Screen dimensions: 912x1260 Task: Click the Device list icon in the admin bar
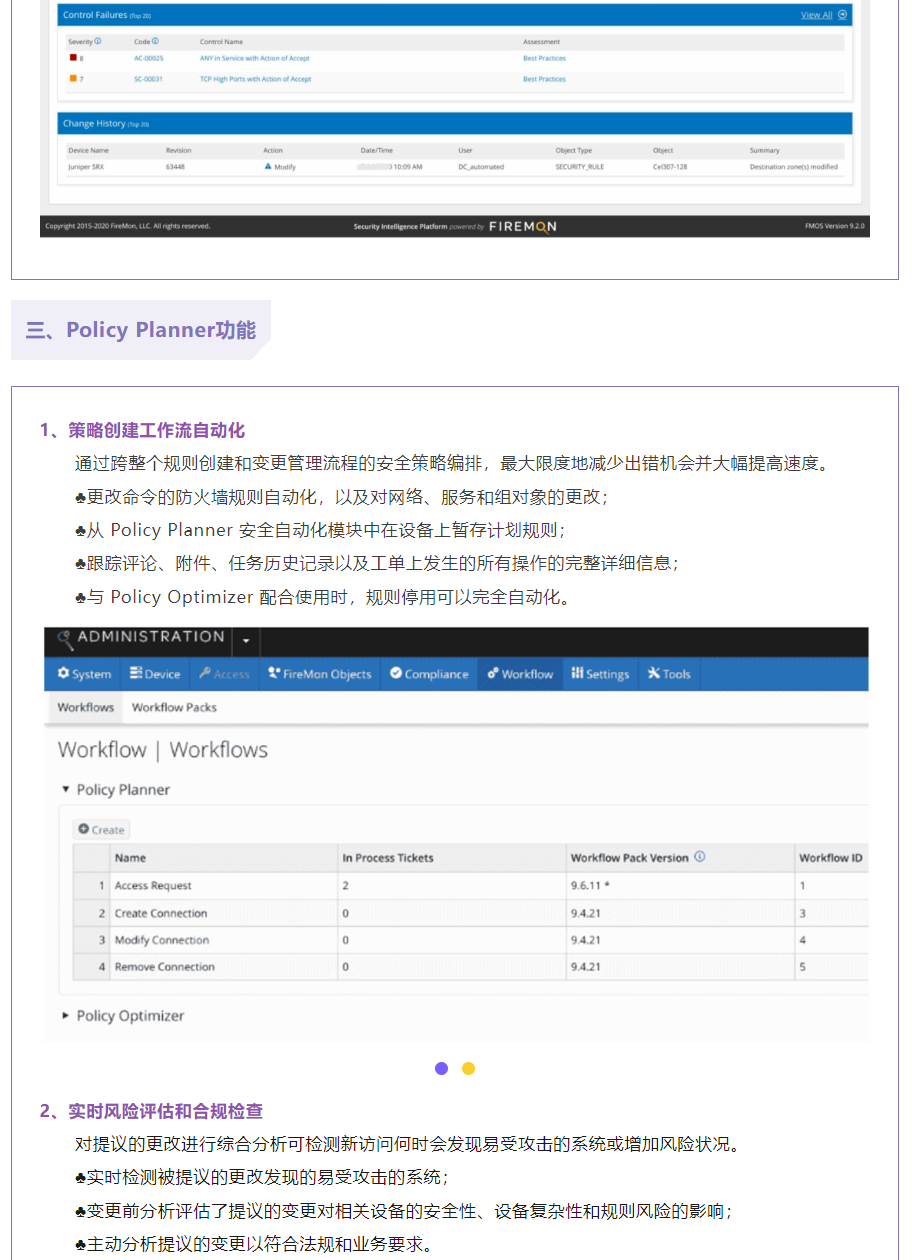pyautogui.click(x=136, y=673)
